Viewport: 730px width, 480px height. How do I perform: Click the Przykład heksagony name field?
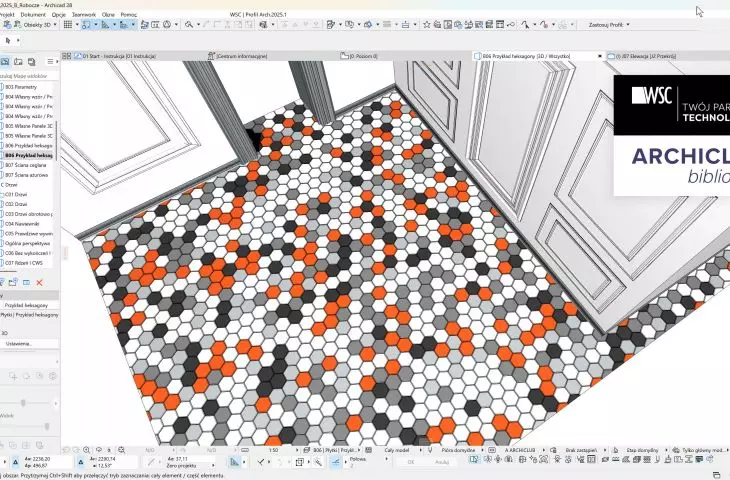[x=30, y=305]
